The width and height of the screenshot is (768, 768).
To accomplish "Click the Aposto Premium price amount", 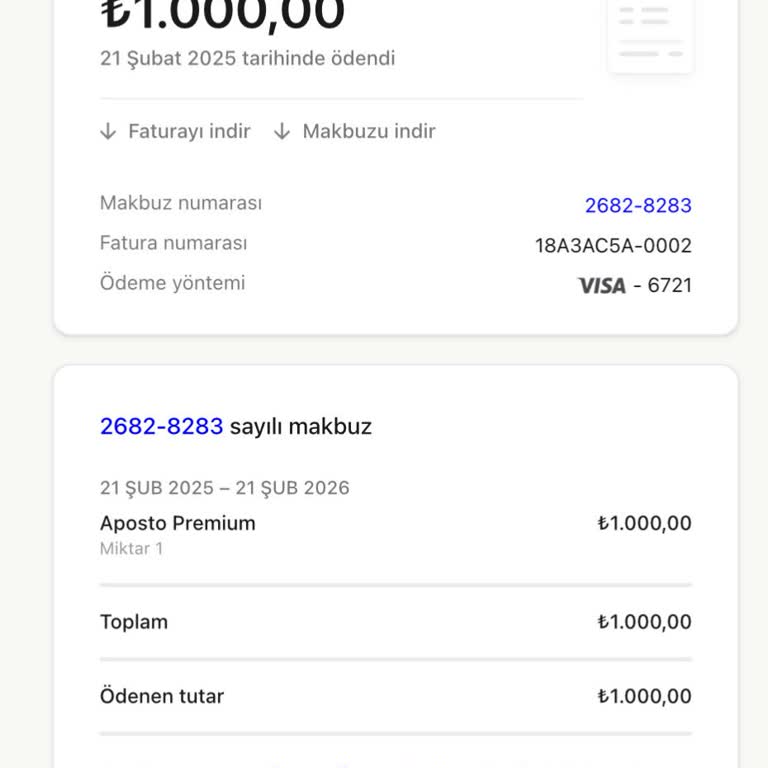I will pyautogui.click(x=644, y=523).
